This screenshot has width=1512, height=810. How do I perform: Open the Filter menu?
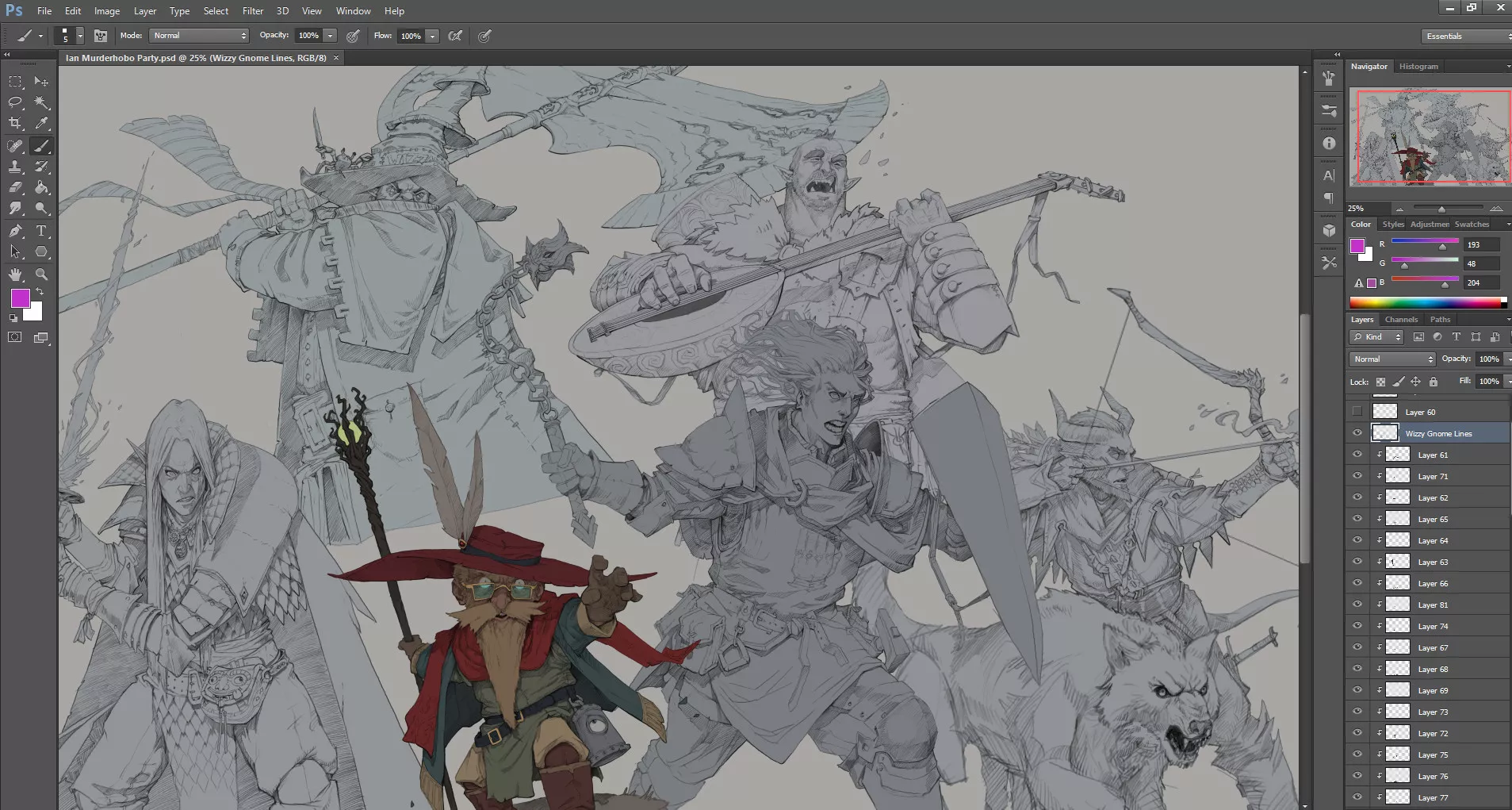pos(253,11)
